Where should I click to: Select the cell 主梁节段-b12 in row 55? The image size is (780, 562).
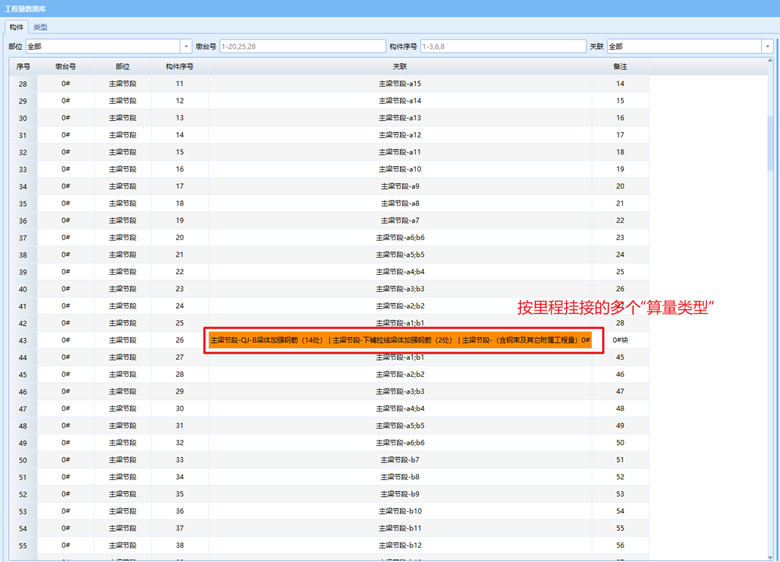click(x=400, y=545)
